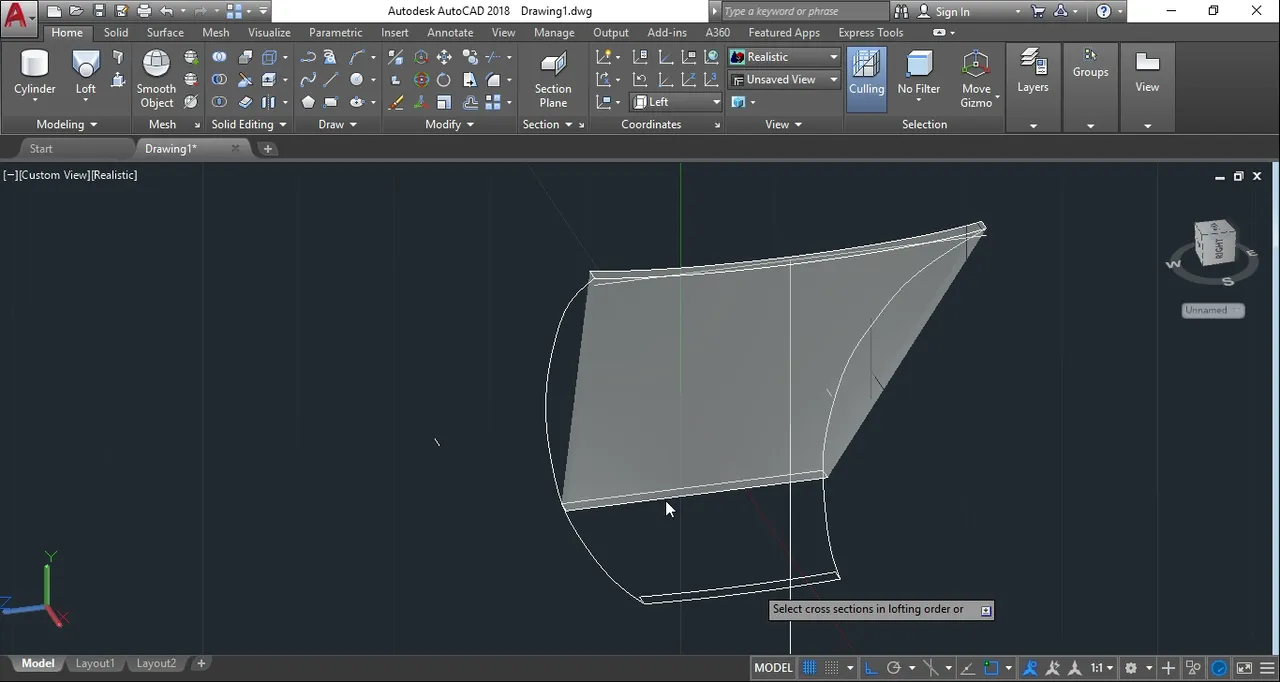
Task: Click the Unnamed UCS label under ViewCube
Action: [x=1212, y=310]
